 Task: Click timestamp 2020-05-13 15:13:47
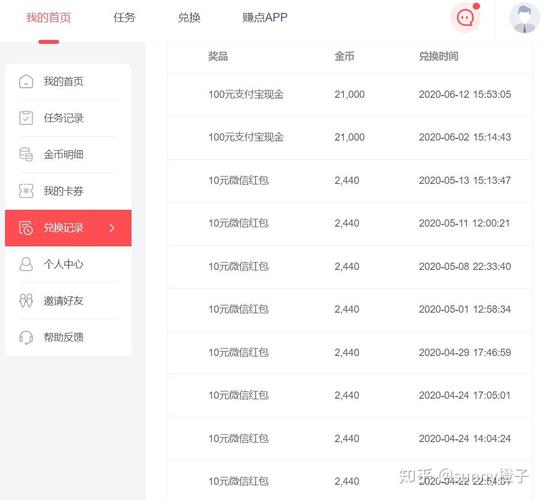click(x=465, y=180)
